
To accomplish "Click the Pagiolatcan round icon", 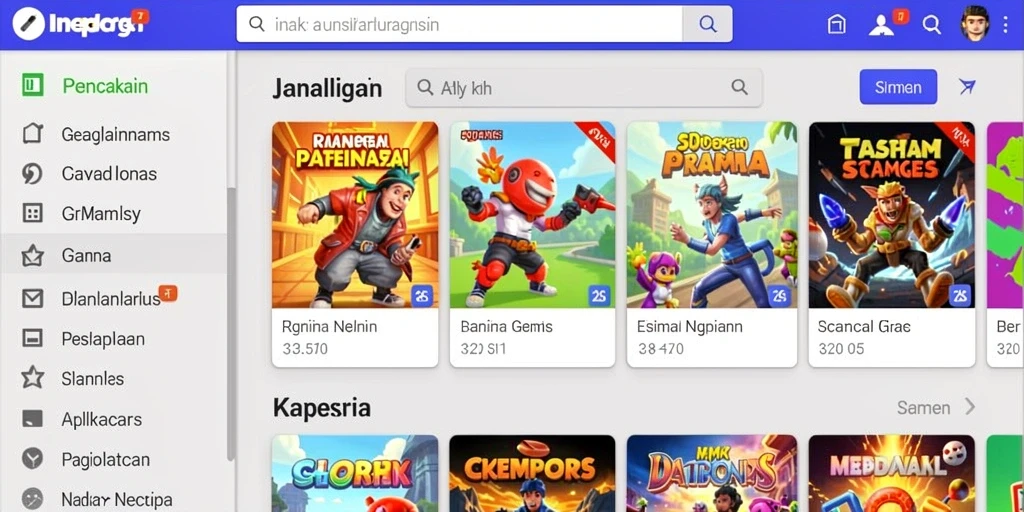I will pos(32,459).
